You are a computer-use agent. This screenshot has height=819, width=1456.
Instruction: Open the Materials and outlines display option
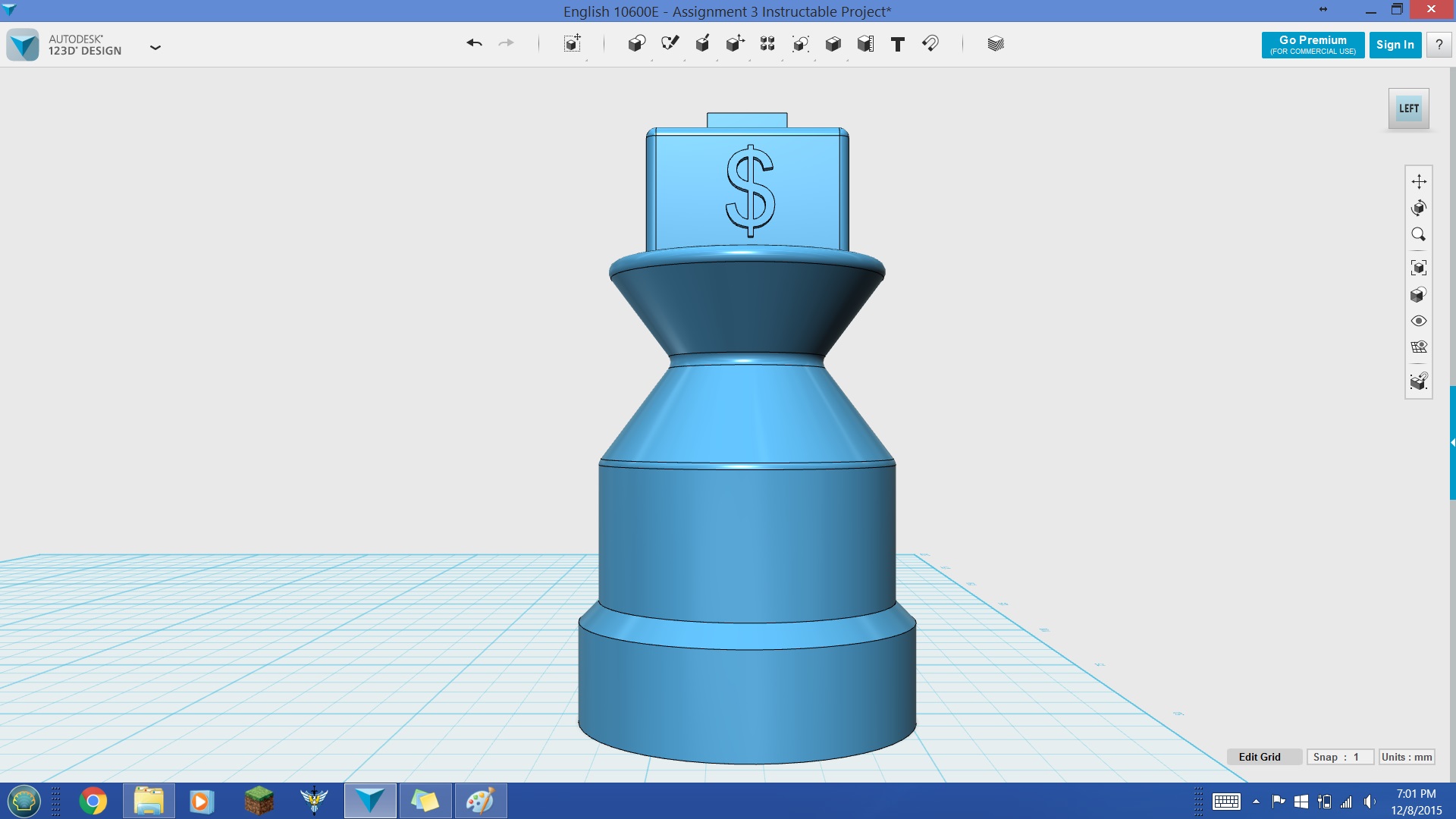(1418, 294)
